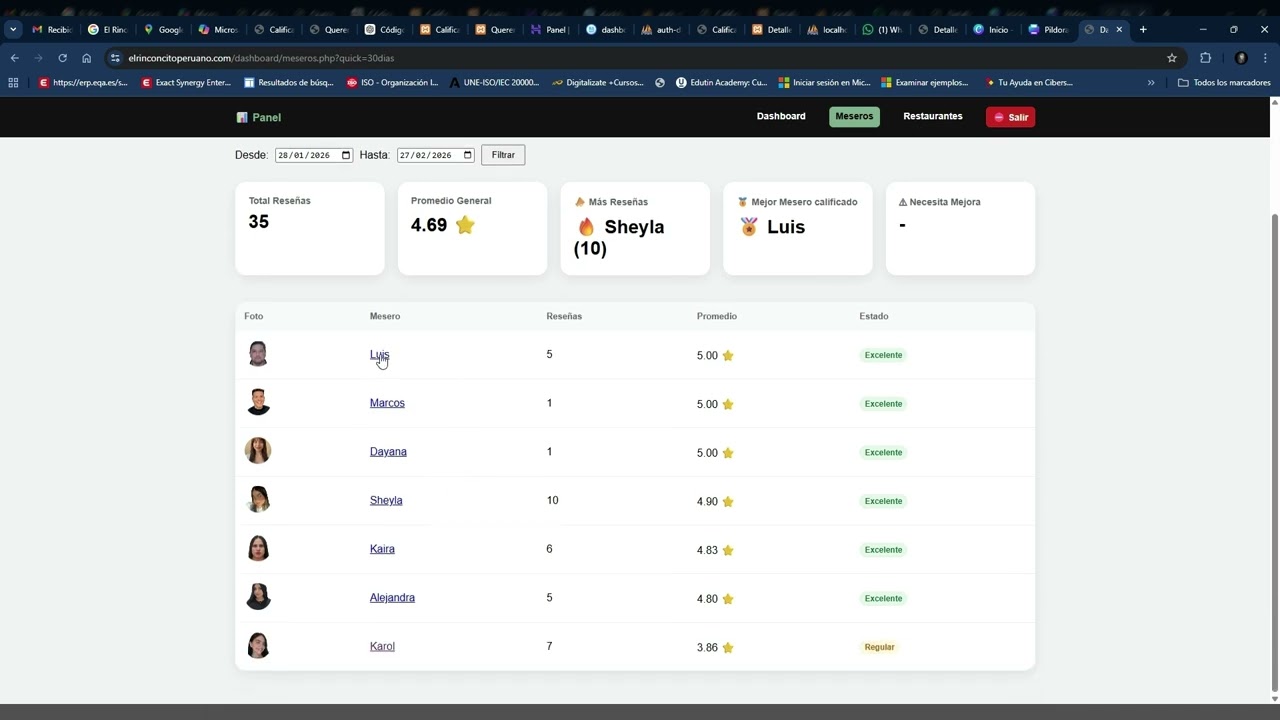Open calendar picker for Hasta date
This screenshot has width=1280, height=720.
468,155
